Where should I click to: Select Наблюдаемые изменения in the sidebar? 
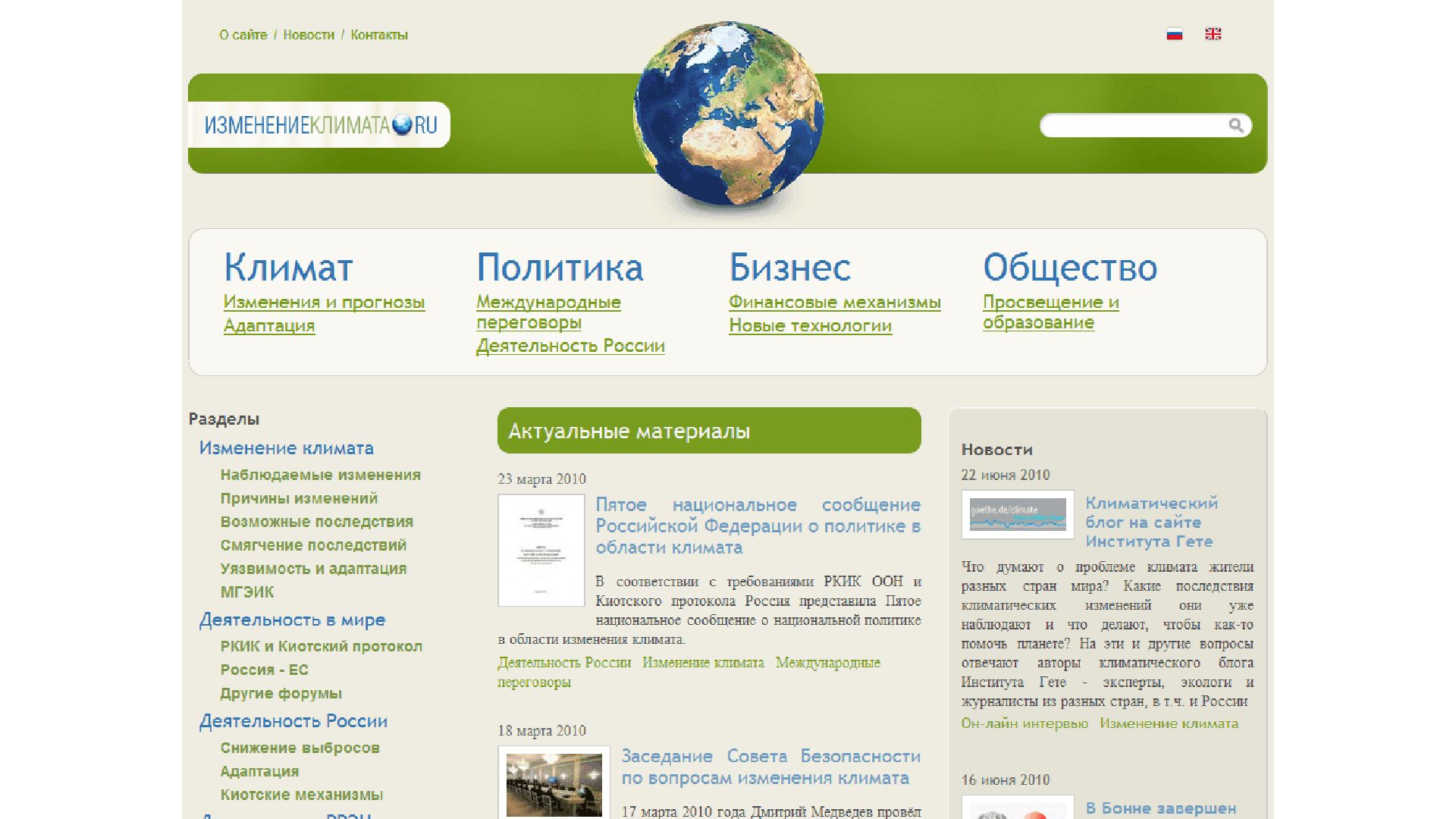320,475
